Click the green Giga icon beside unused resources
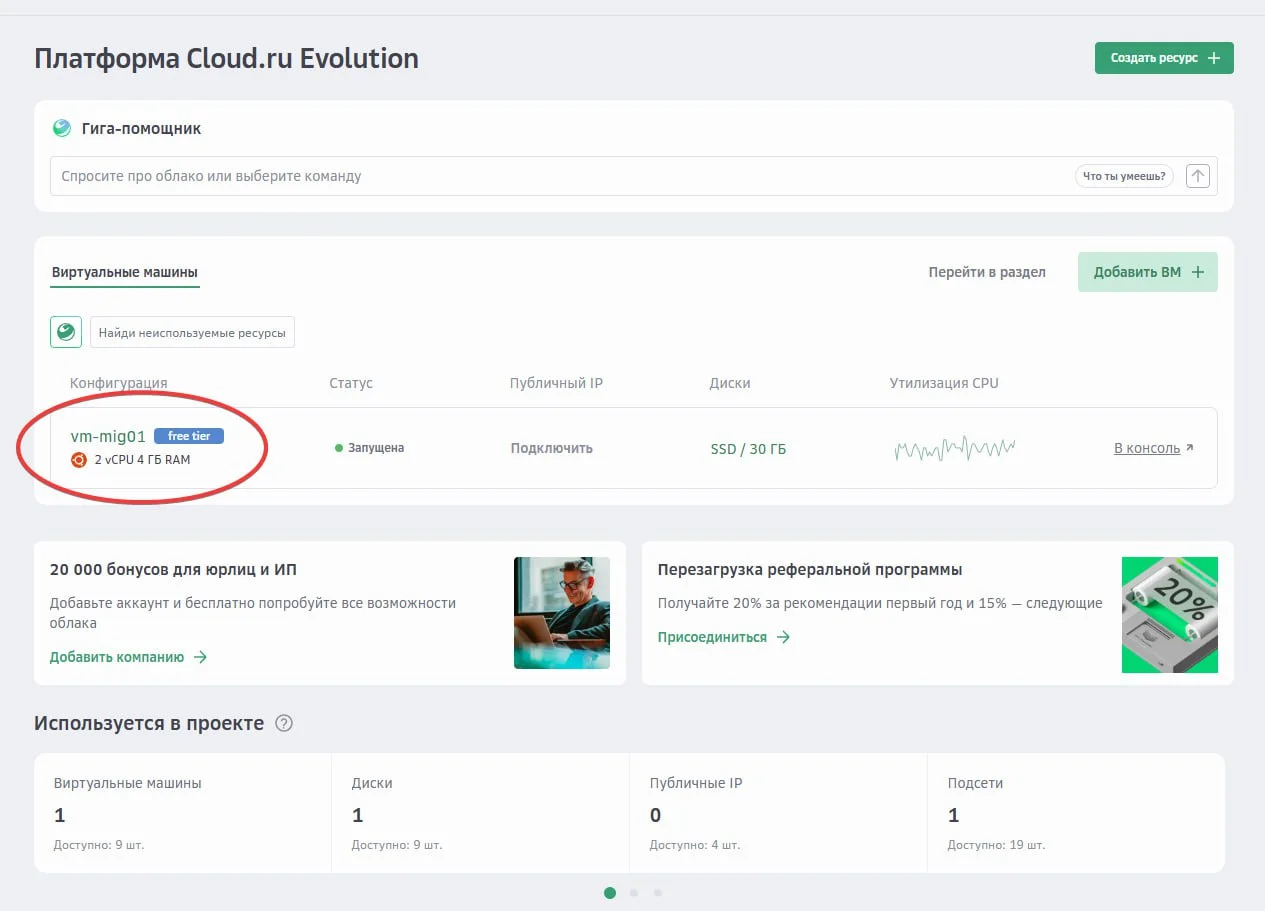 66,332
